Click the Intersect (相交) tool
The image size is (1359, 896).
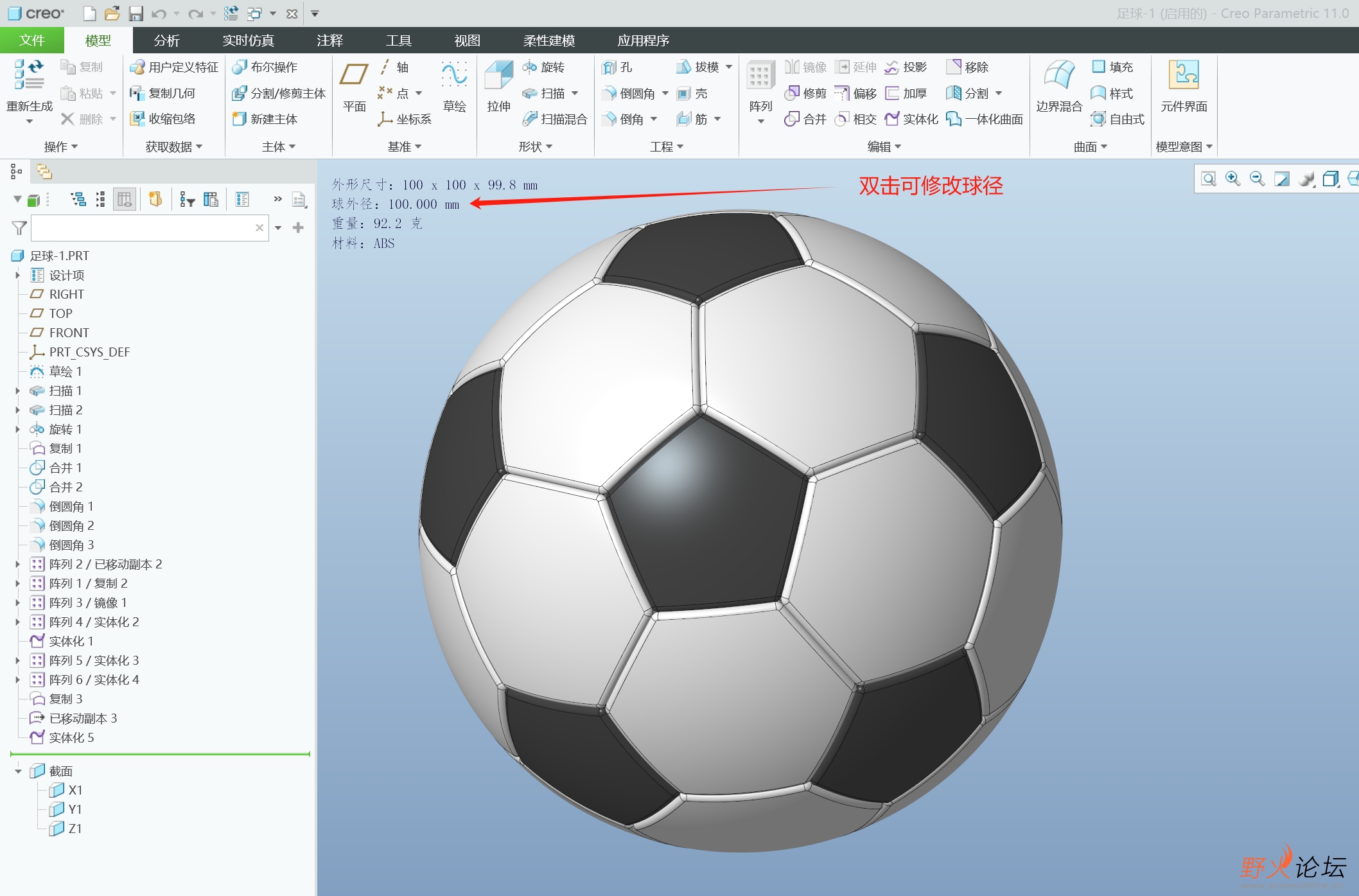point(855,119)
